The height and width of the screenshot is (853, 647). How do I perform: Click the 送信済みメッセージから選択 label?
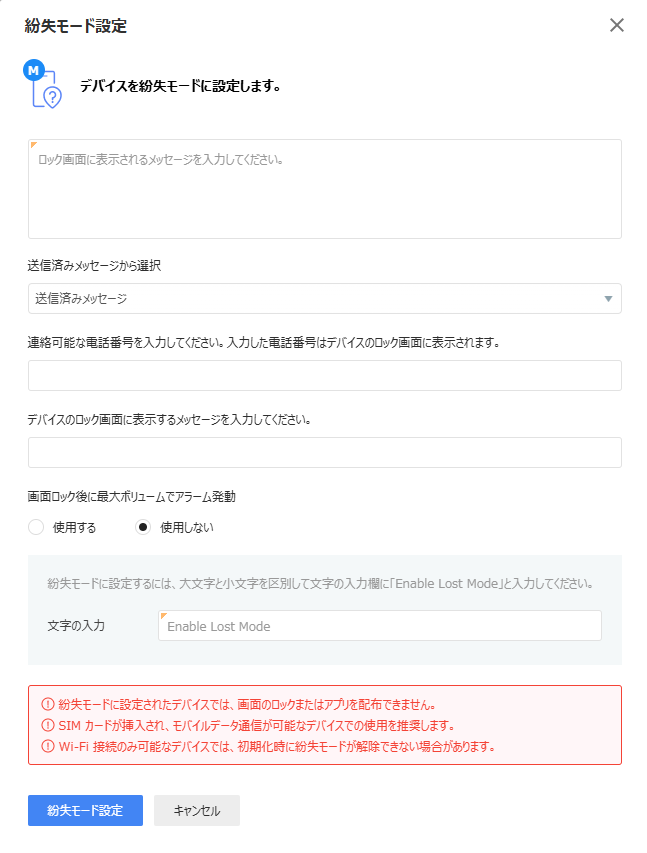[x=94, y=266]
